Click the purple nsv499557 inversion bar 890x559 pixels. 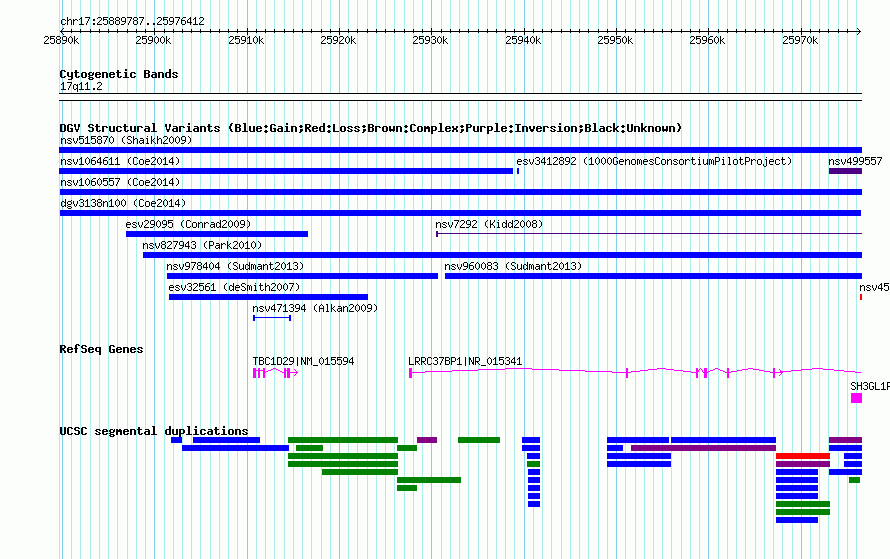(845, 171)
